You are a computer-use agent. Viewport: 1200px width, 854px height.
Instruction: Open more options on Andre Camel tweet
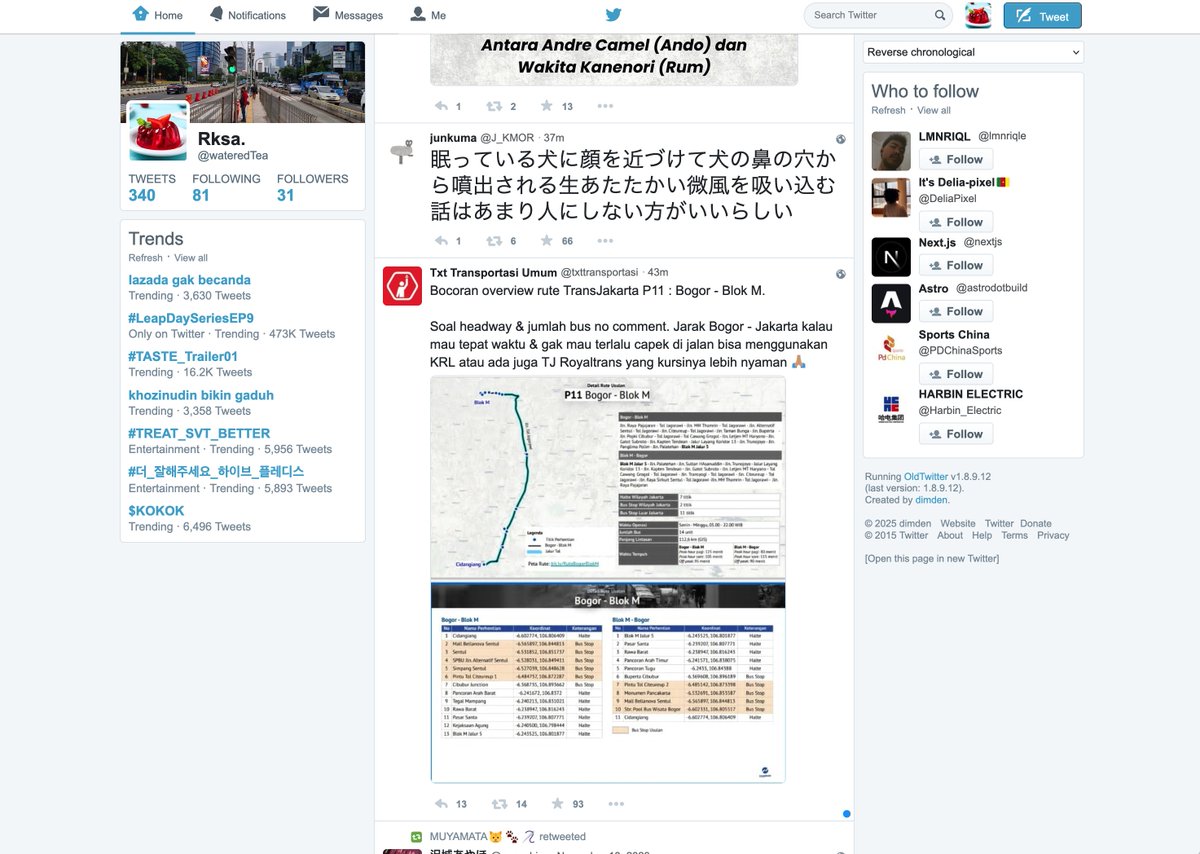(605, 106)
